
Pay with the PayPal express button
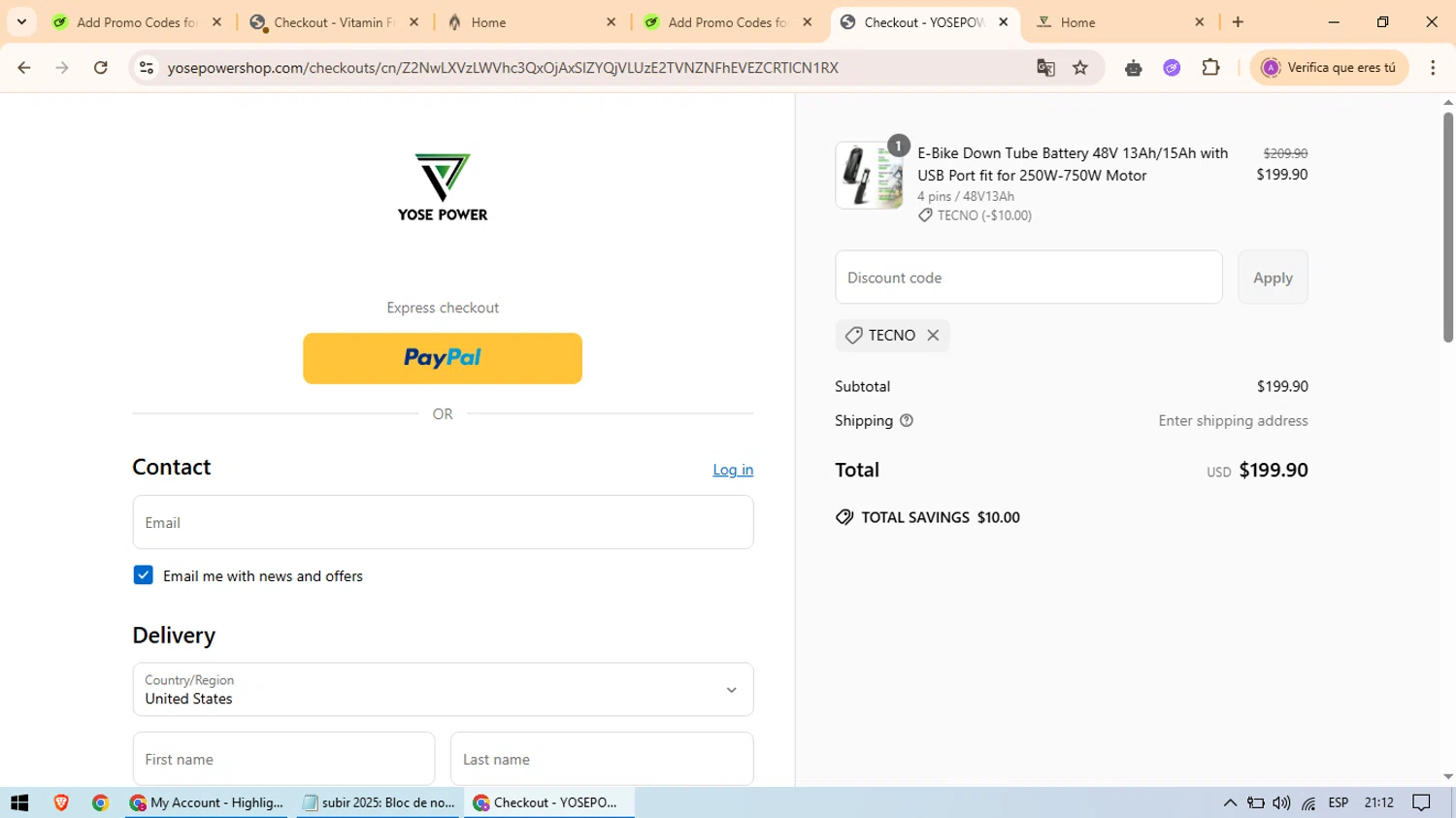coord(443,358)
